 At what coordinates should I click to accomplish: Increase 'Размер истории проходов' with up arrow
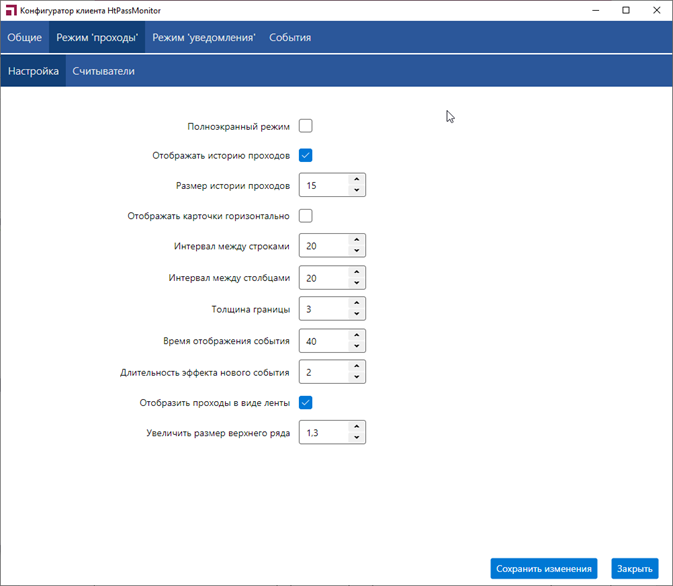click(x=356, y=180)
